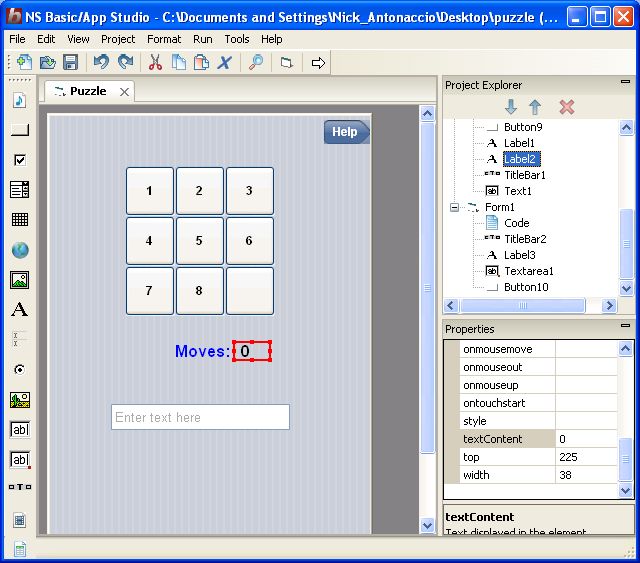
Task: Select the Image control in toolbox
Action: pyautogui.click(x=20, y=280)
